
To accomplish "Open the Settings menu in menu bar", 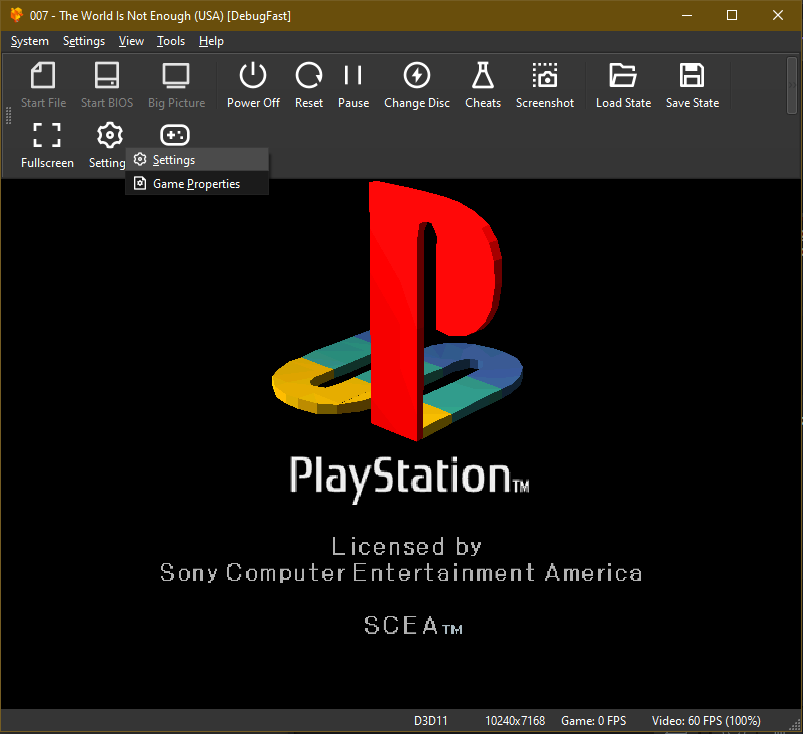I will point(84,41).
